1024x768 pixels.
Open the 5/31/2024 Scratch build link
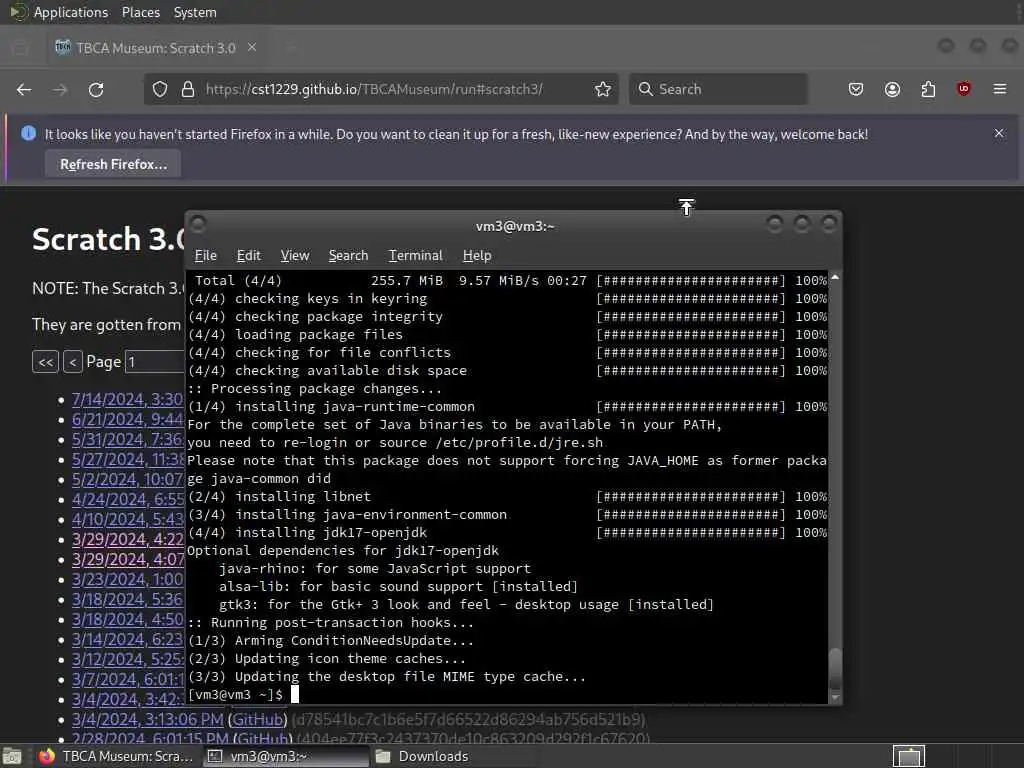pos(127,440)
